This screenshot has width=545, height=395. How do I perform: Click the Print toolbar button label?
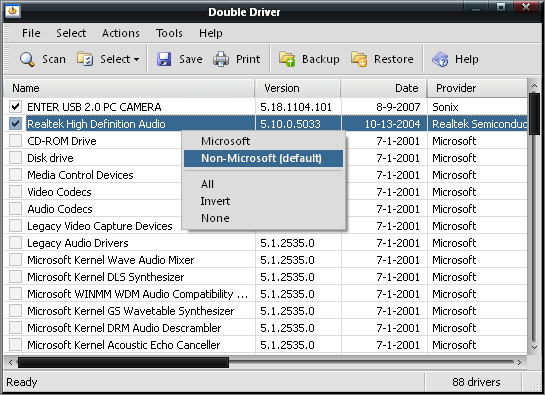coord(248,59)
